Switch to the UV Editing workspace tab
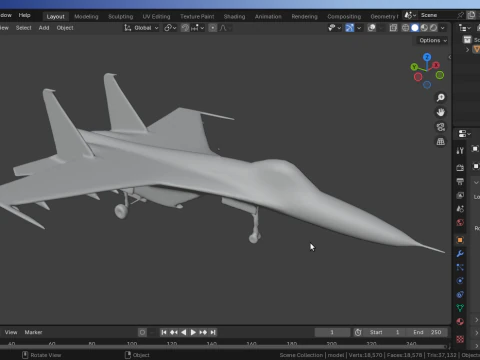 point(156,16)
